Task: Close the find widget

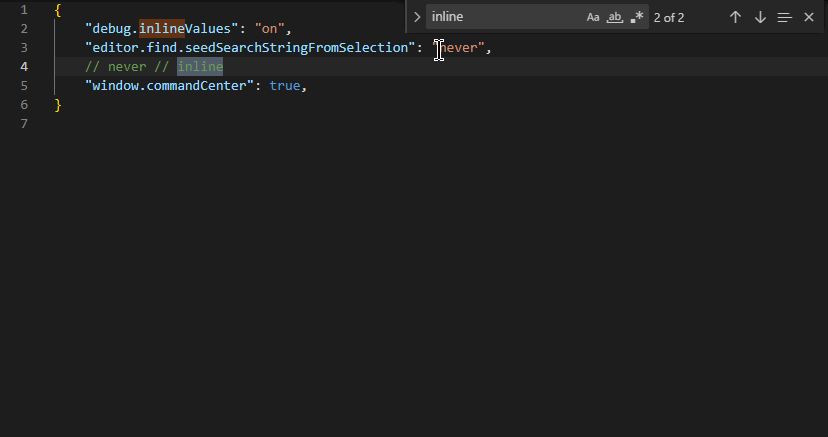Action: click(x=808, y=17)
